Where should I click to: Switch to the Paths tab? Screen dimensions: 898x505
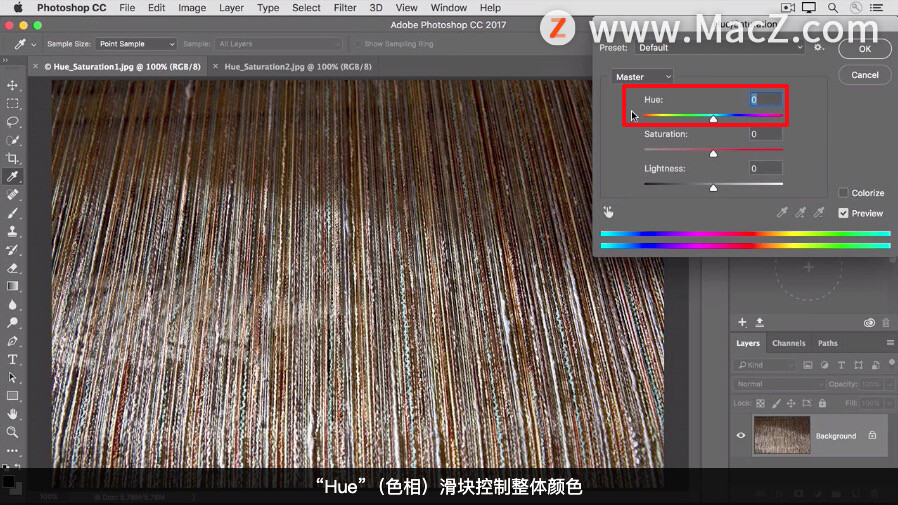click(828, 343)
